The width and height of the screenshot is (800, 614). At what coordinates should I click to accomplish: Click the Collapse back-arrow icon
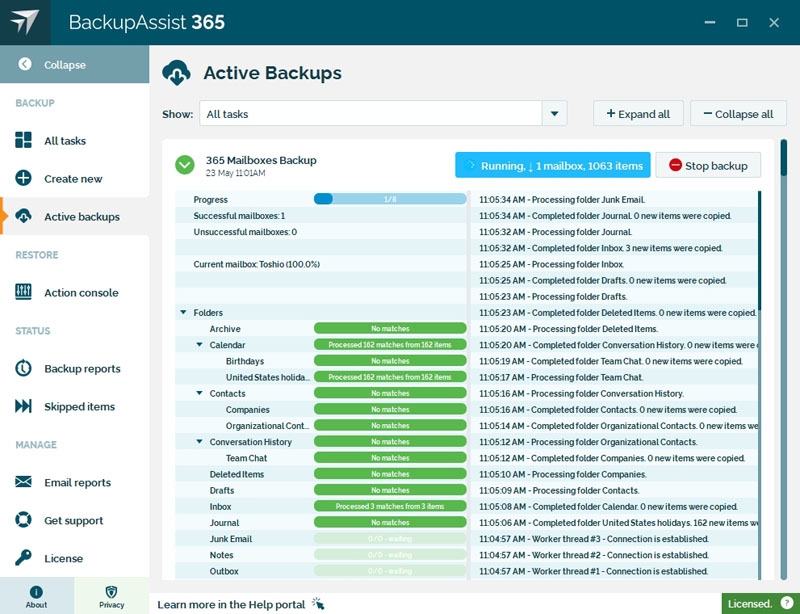click(x=24, y=64)
